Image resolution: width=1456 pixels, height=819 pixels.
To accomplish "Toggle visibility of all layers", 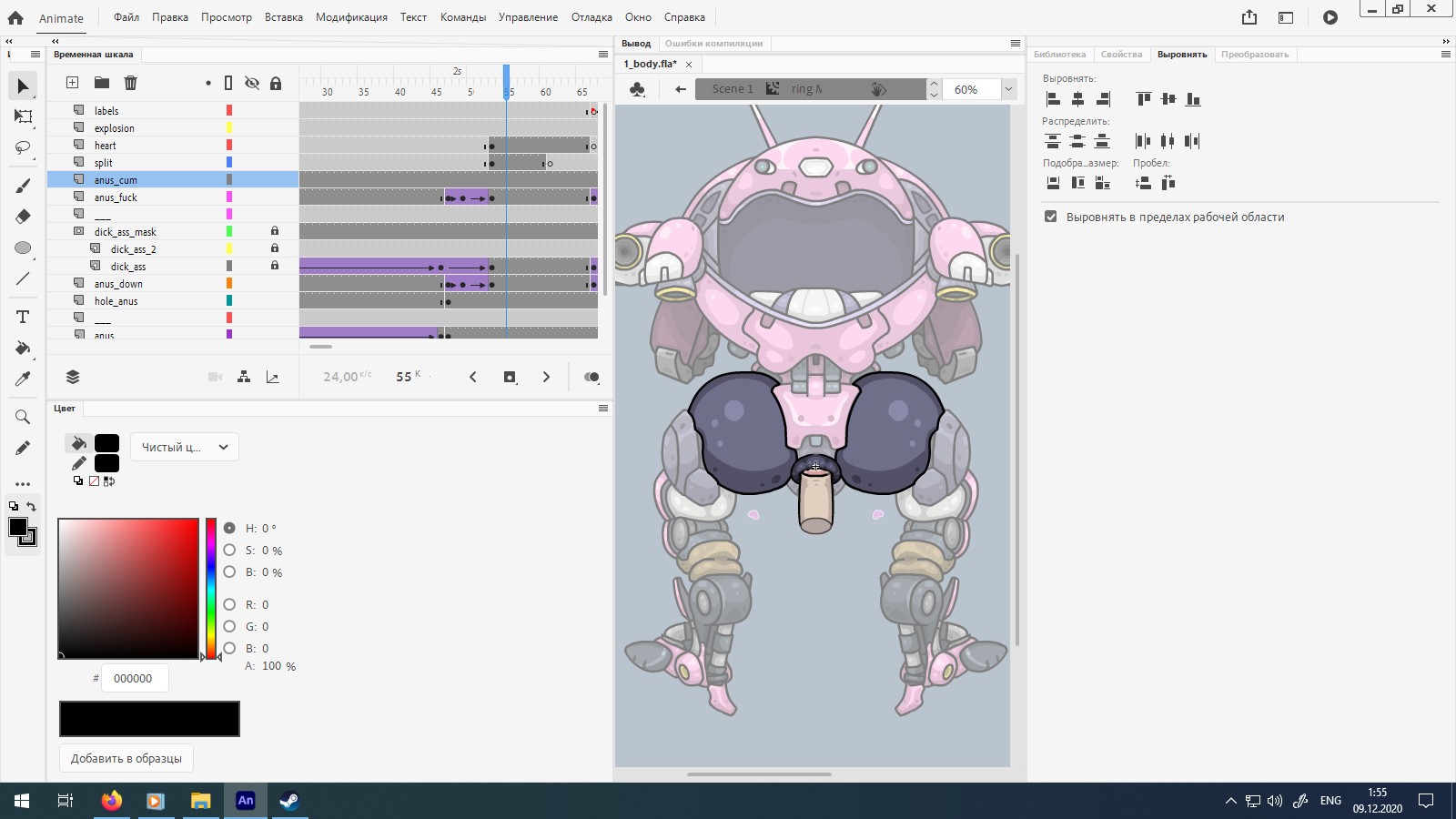I will tap(252, 83).
